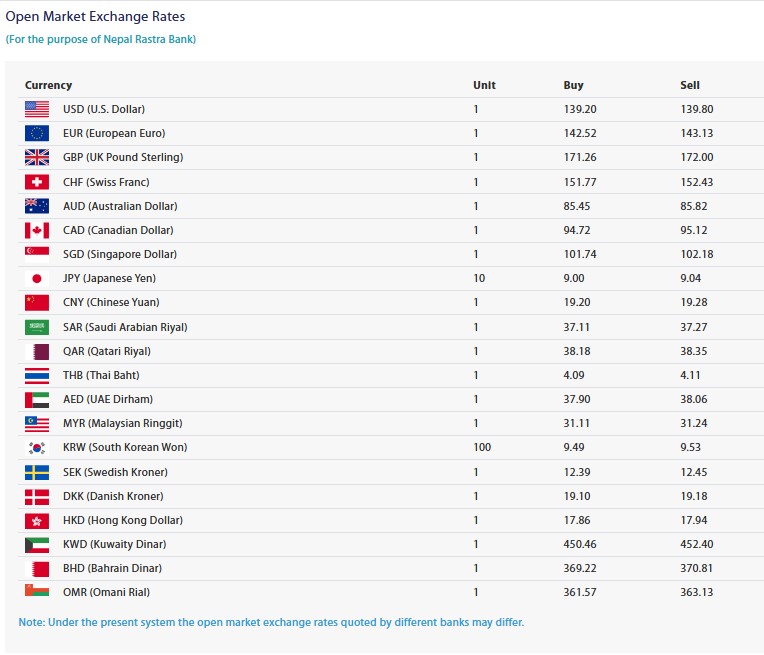This screenshot has height=655, width=764.
Task: Click the GBP sell rate 172.00
Action: pos(696,157)
